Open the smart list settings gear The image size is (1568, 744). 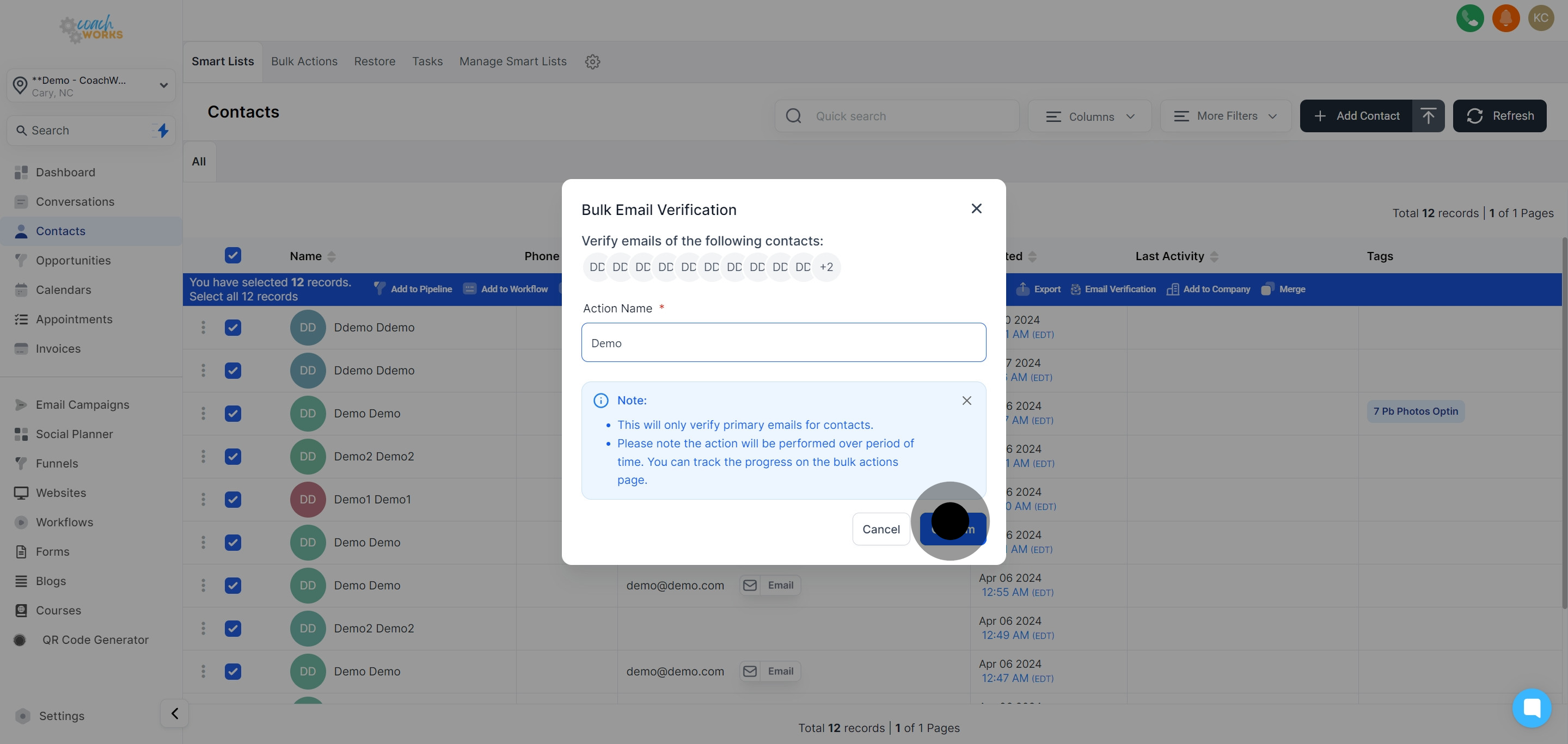point(592,62)
